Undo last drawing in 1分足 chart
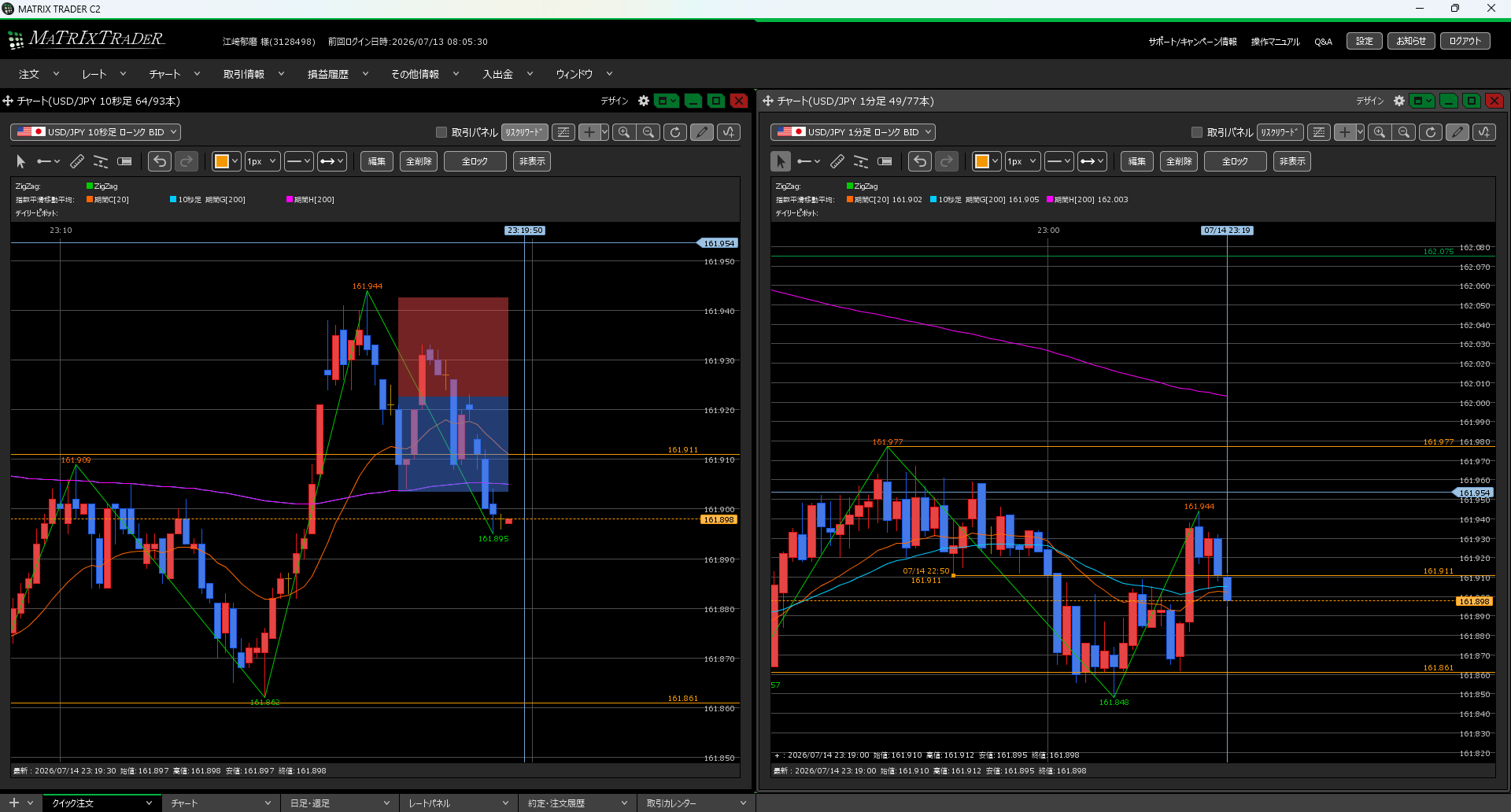This screenshot has height=812, width=1511. [920, 161]
